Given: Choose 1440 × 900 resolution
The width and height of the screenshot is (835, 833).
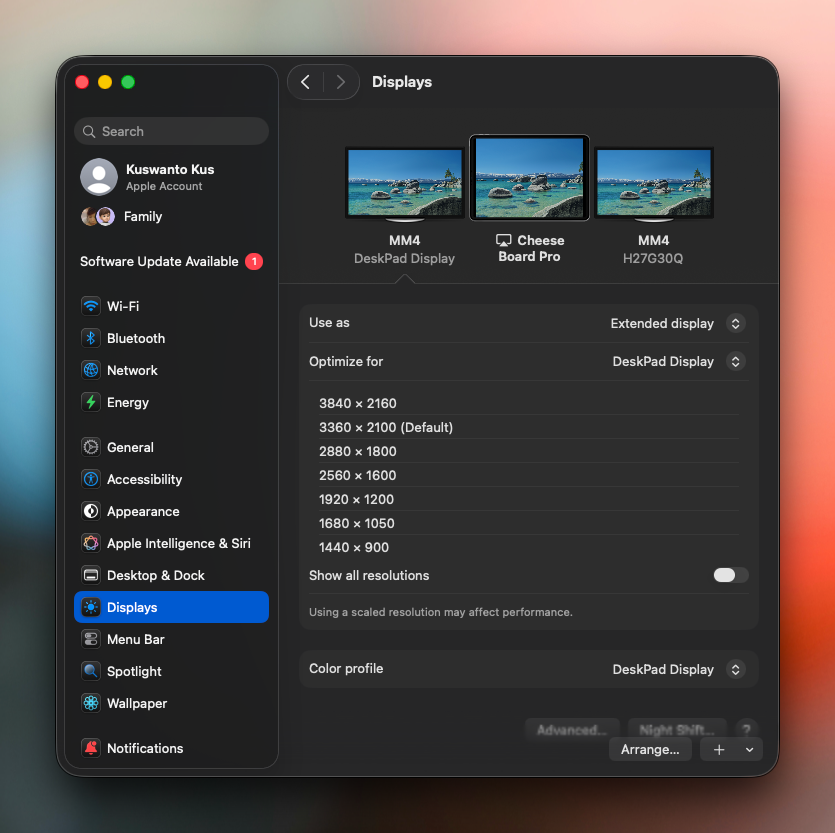Looking at the screenshot, I should coord(529,547).
